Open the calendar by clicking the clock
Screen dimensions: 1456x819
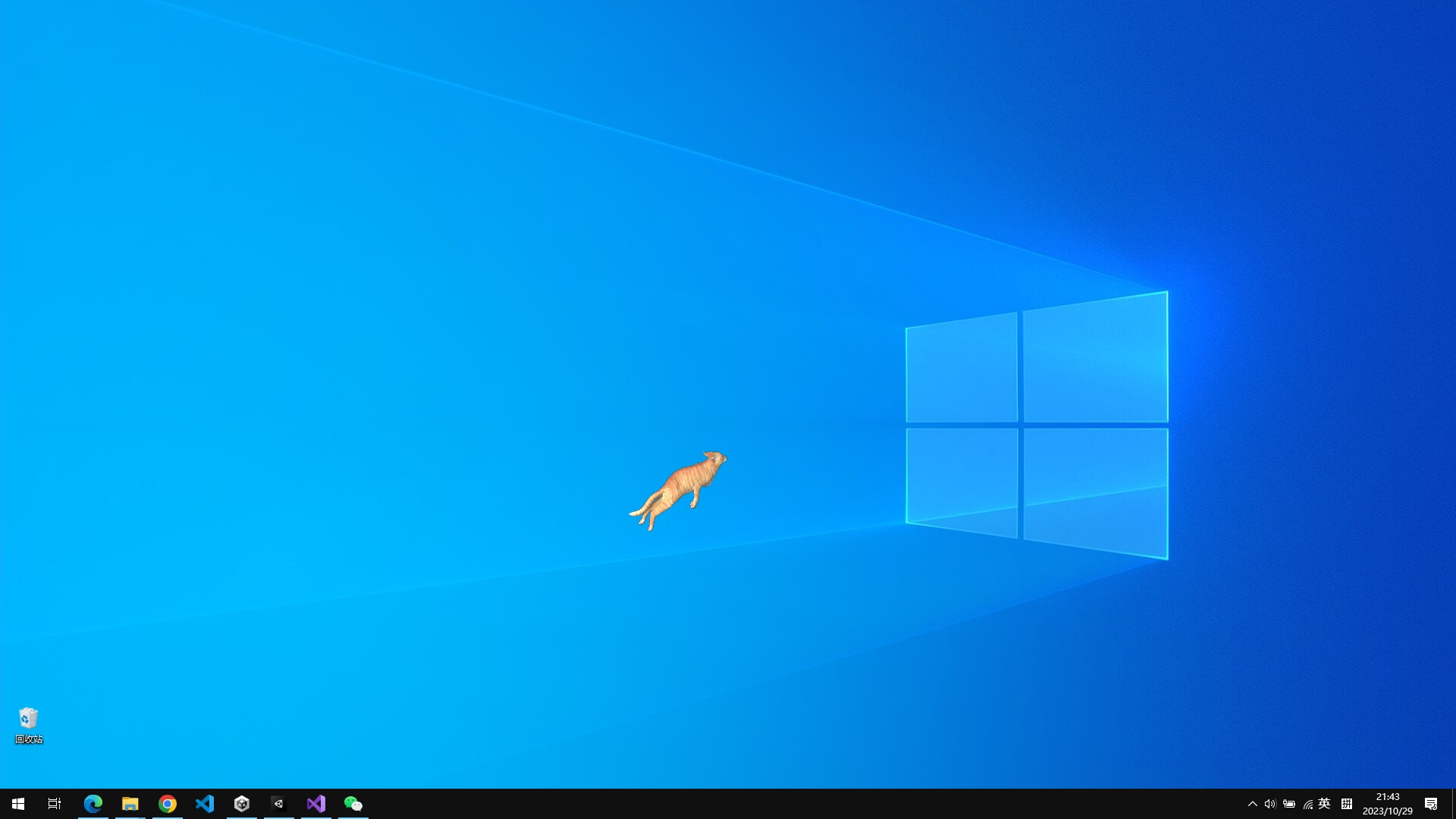1388,804
